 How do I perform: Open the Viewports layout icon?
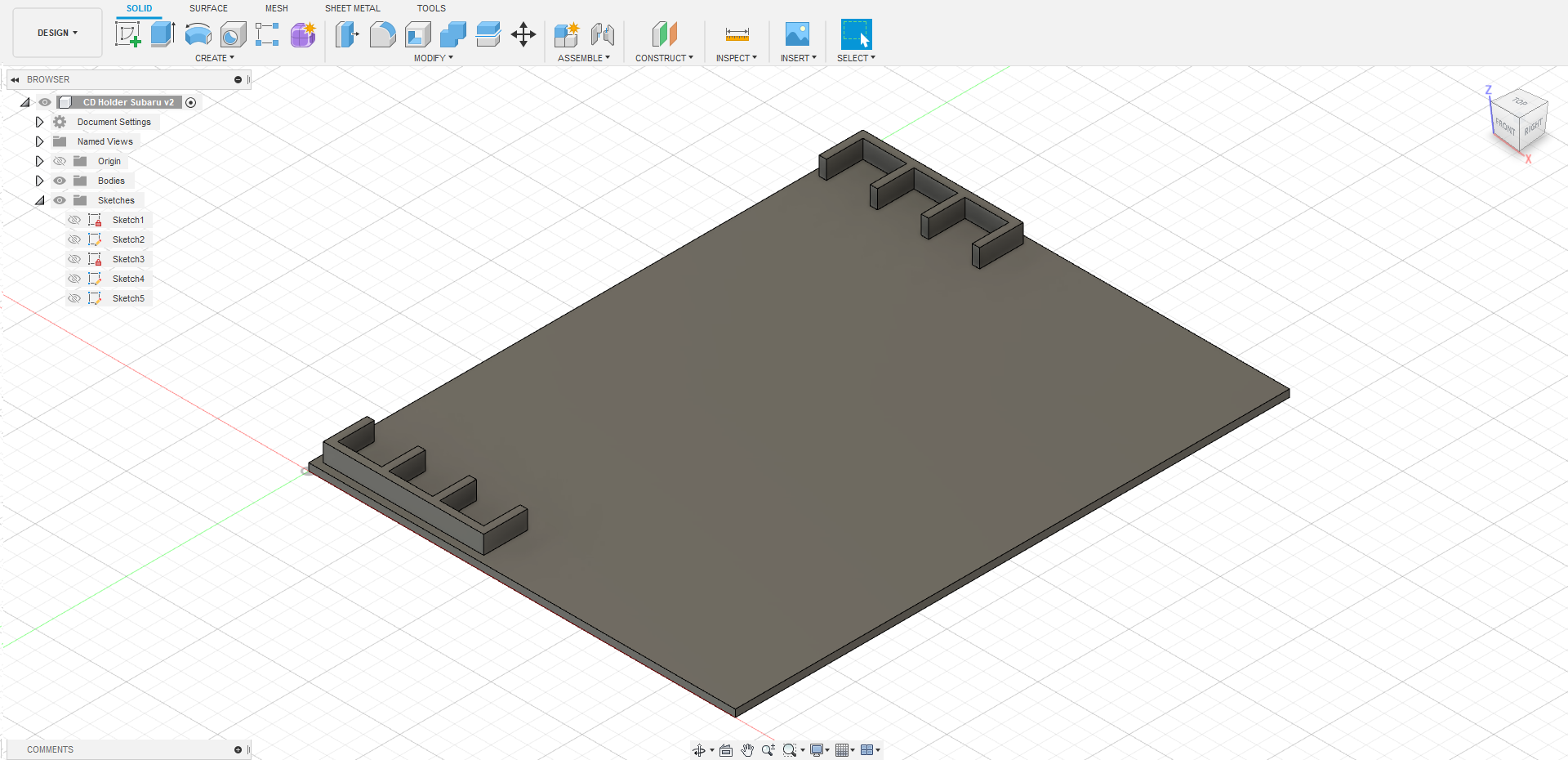tap(867, 750)
